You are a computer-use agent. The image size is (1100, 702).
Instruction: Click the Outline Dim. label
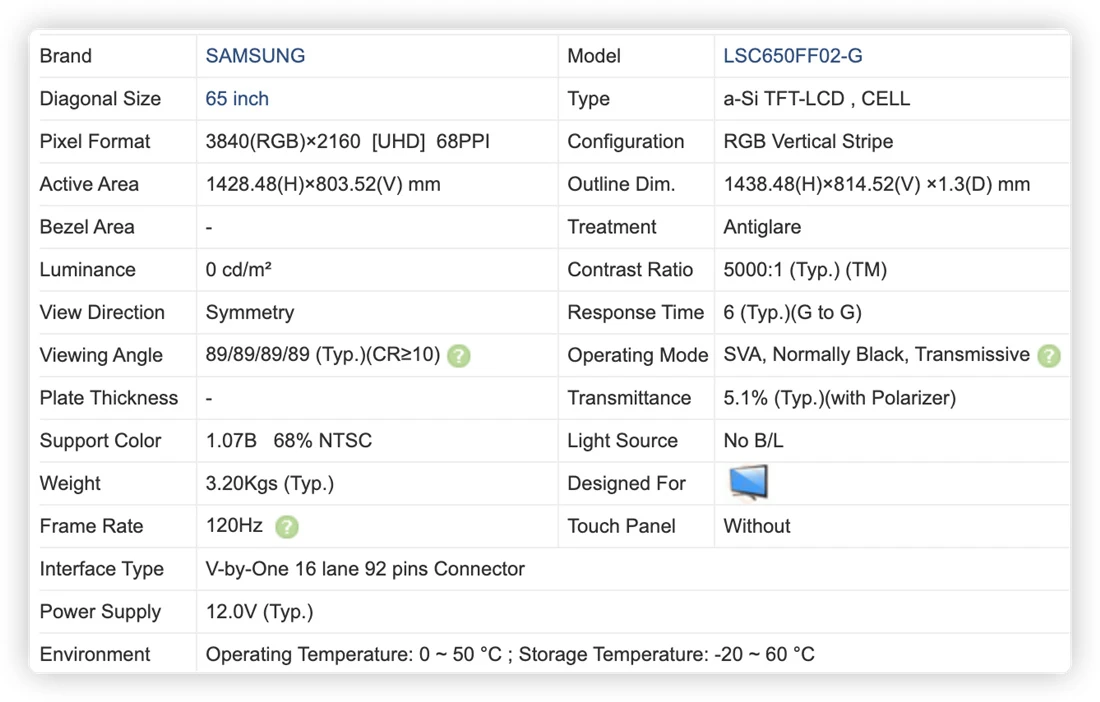tap(621, 184)
